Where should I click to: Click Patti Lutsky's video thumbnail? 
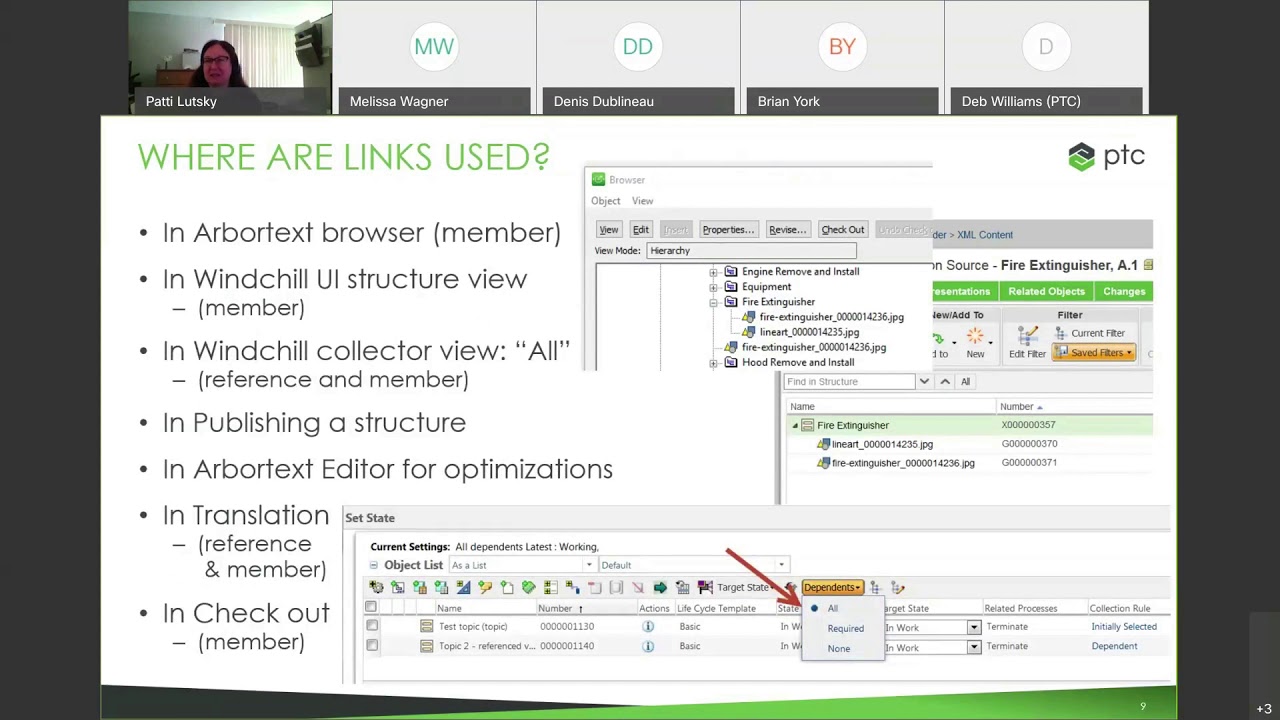pyautogui.click(x=230, y=57)
